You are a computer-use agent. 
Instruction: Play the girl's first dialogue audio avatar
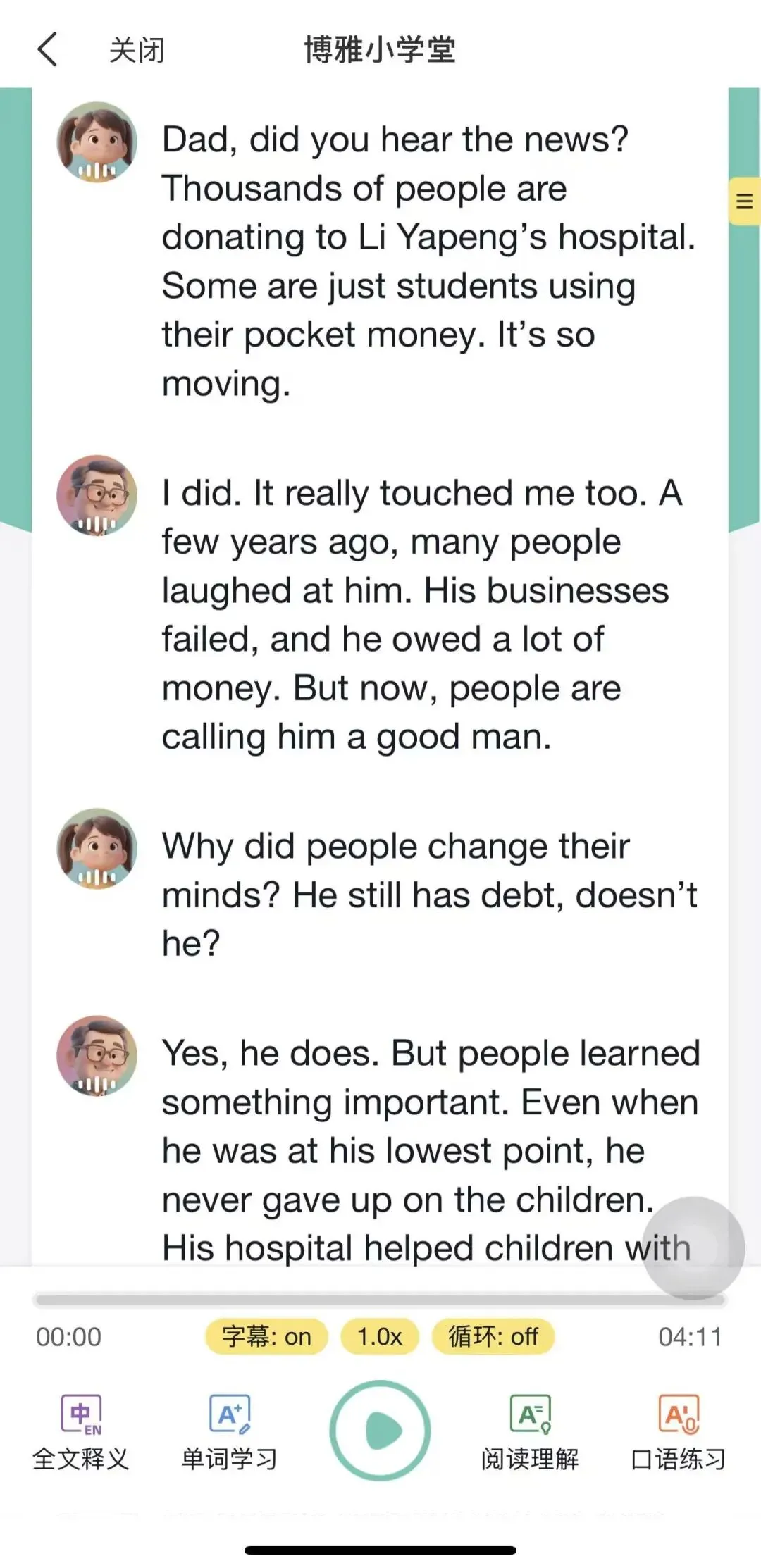97,142
